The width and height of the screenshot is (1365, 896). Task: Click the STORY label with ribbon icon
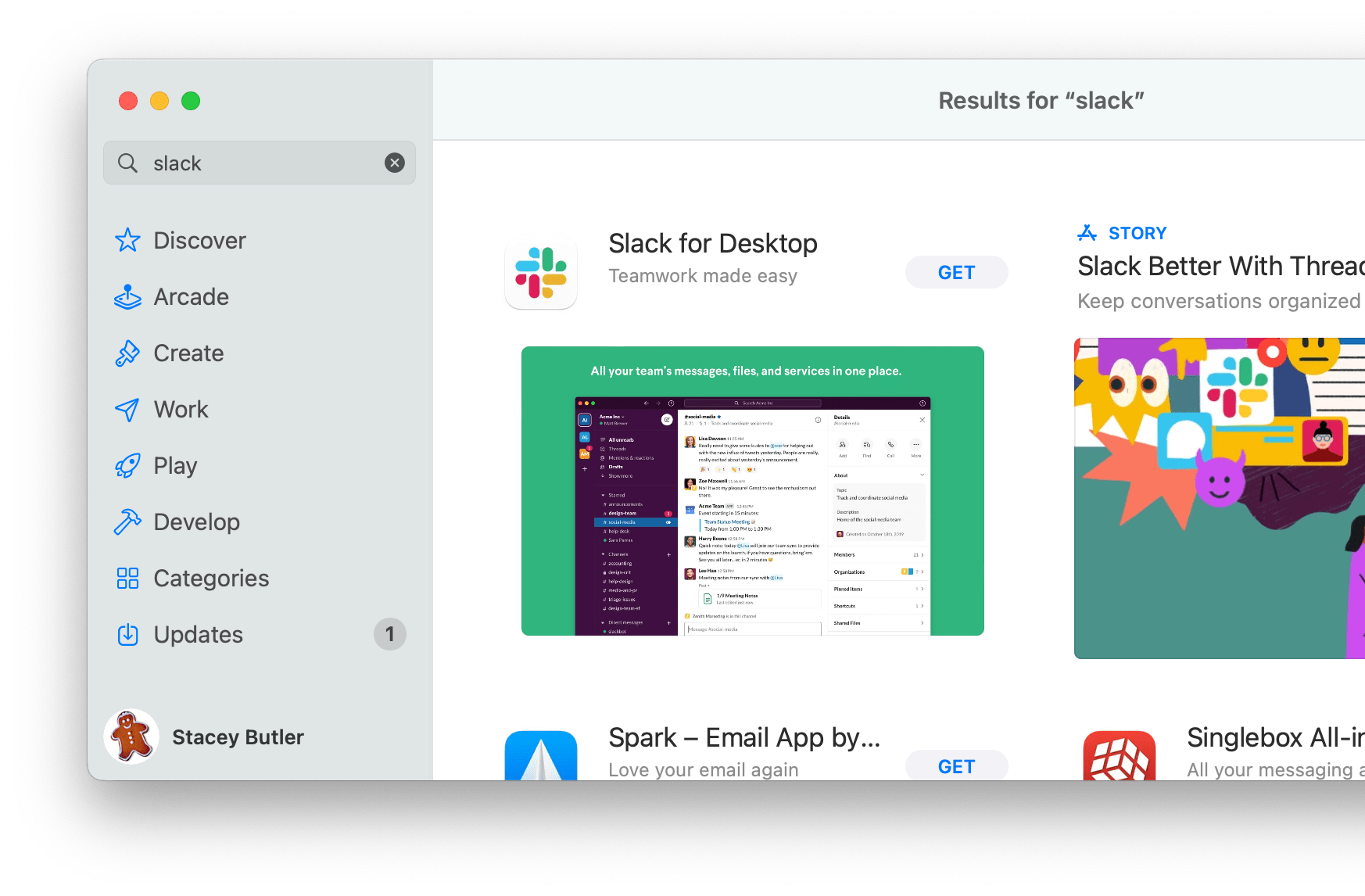[x=1122, y=232]
